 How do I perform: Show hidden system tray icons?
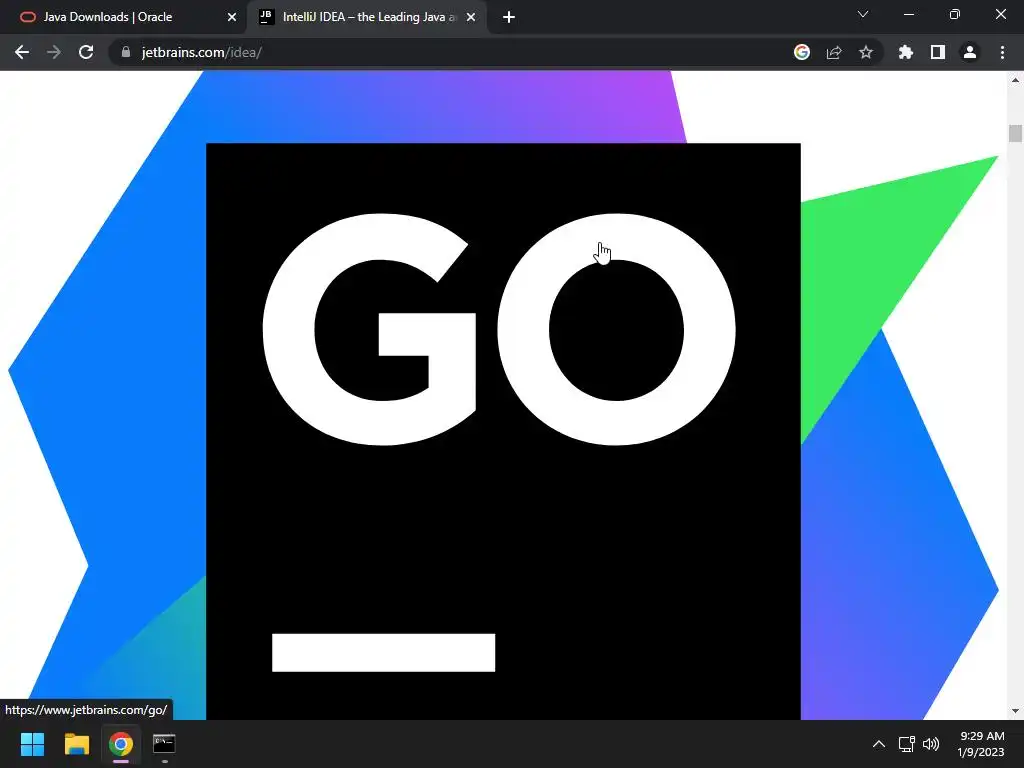(x=879, y=744)
